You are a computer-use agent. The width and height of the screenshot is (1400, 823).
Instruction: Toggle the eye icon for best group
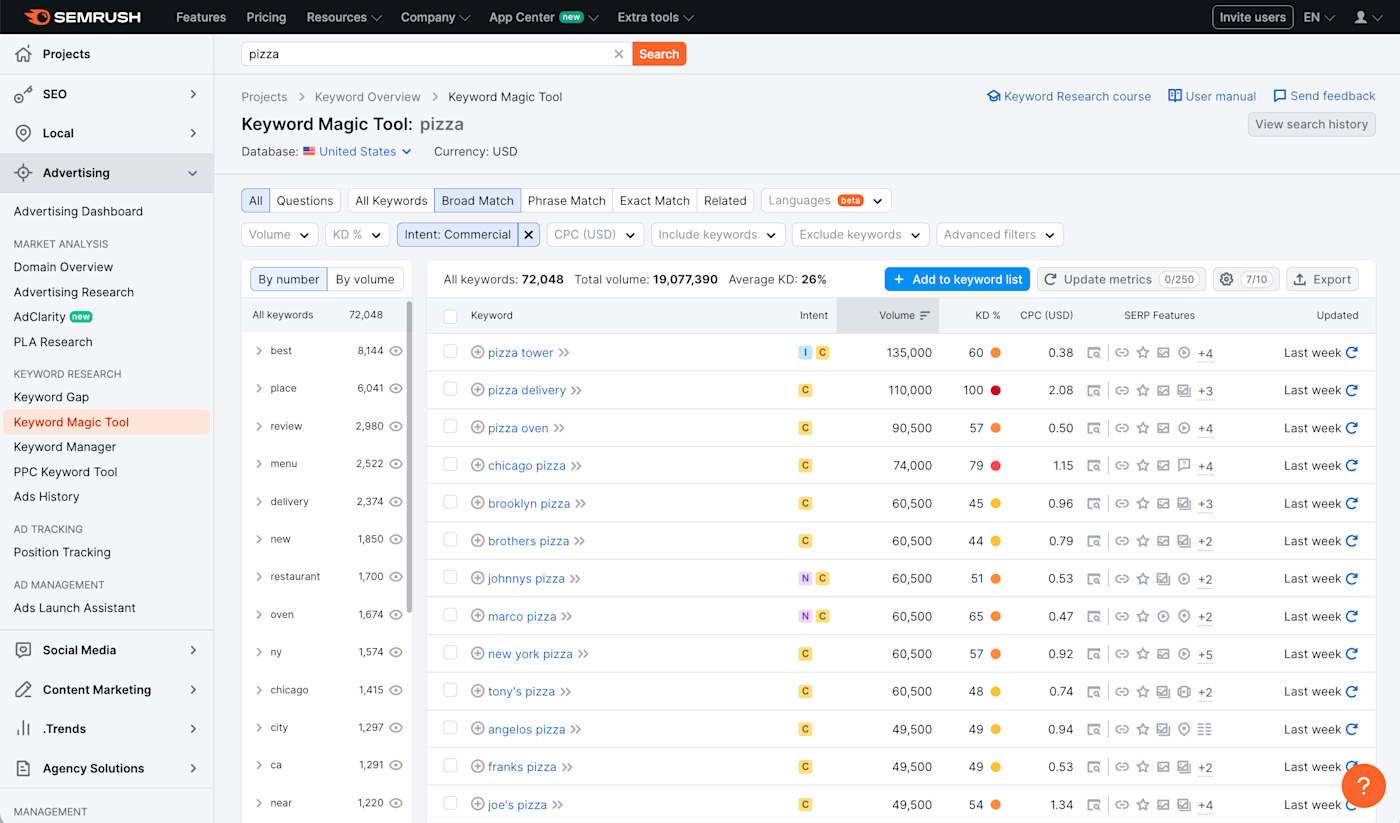click(396, 351)
